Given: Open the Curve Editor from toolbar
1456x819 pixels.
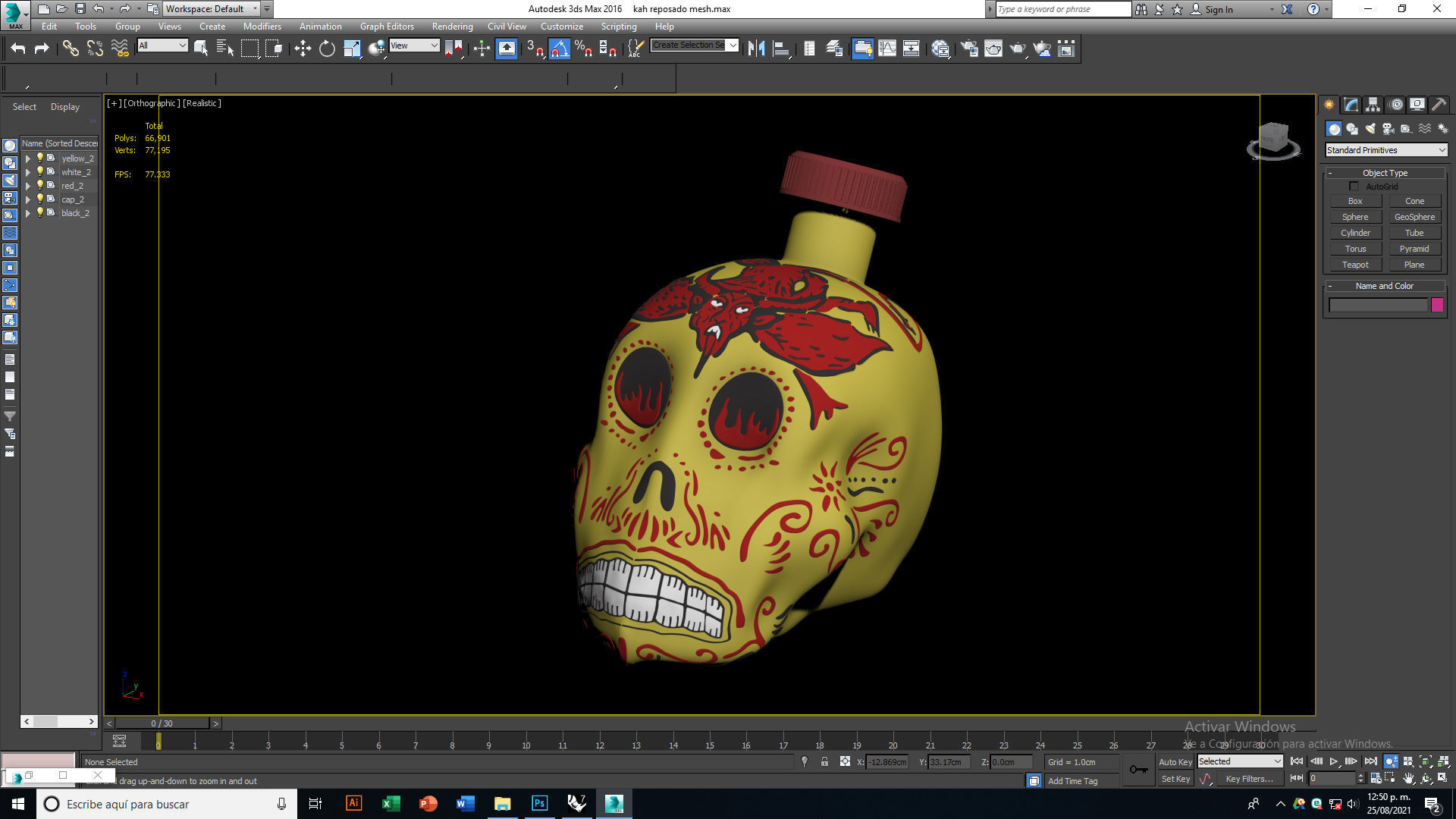Looking at the screenshot, I should (887, 49).
